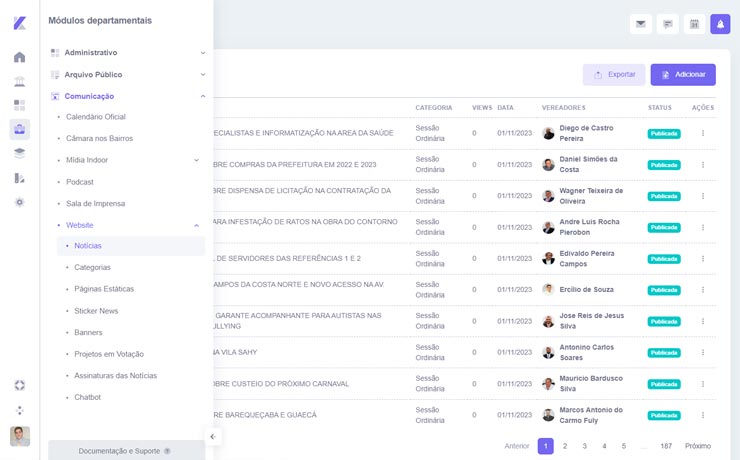Image resolution: width=740 pixels, height=460 pixels.
Task: Go to Home icon in left rail
Action: click(19, 57)
